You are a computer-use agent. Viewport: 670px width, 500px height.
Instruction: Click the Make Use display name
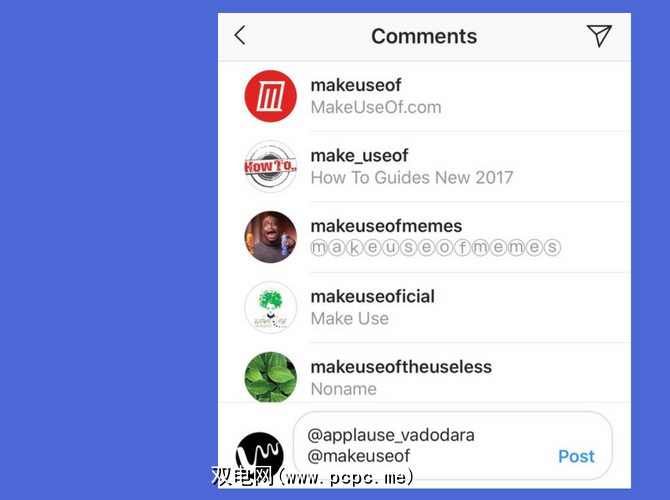[x=350, y=319]
